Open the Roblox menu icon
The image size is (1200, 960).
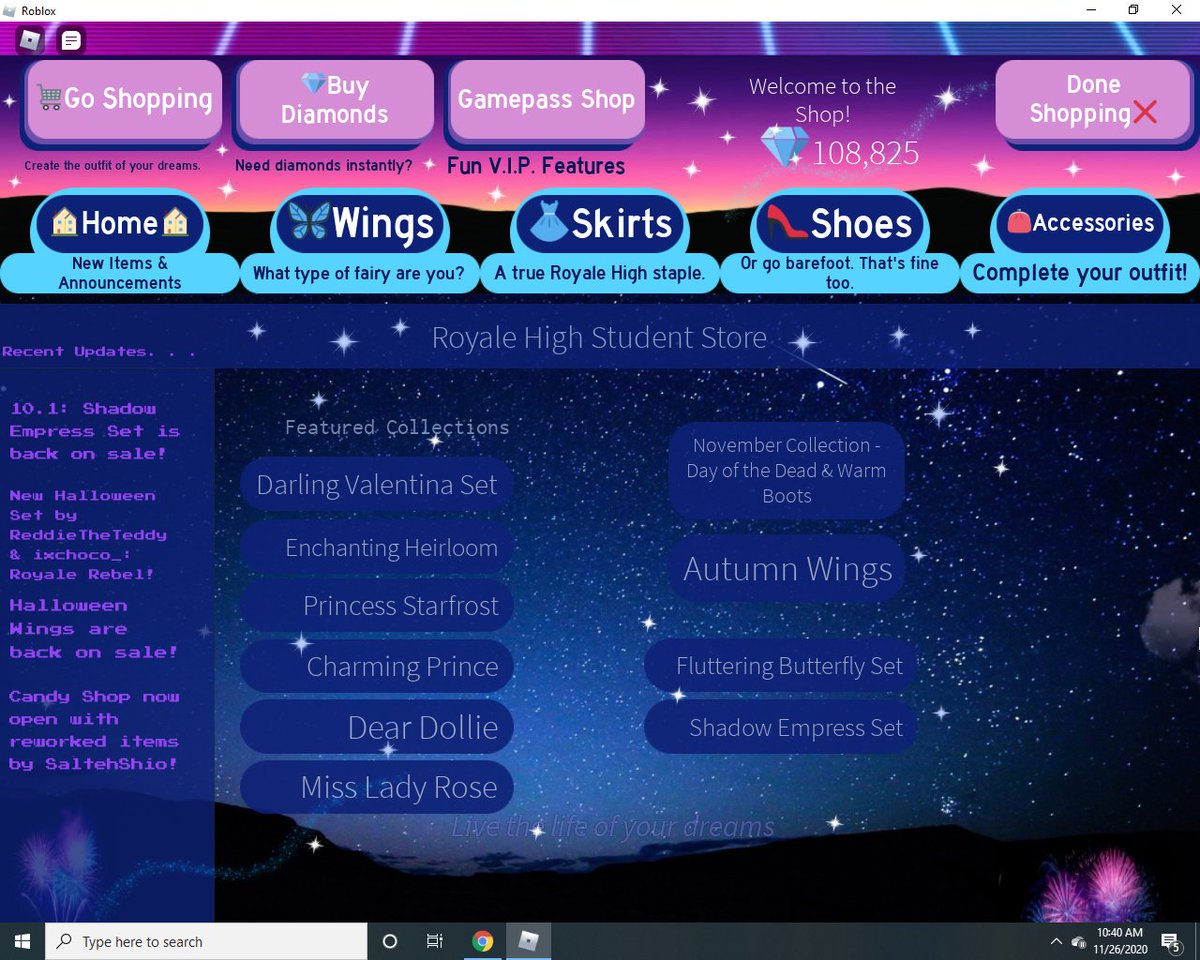[x=31, y=41]
